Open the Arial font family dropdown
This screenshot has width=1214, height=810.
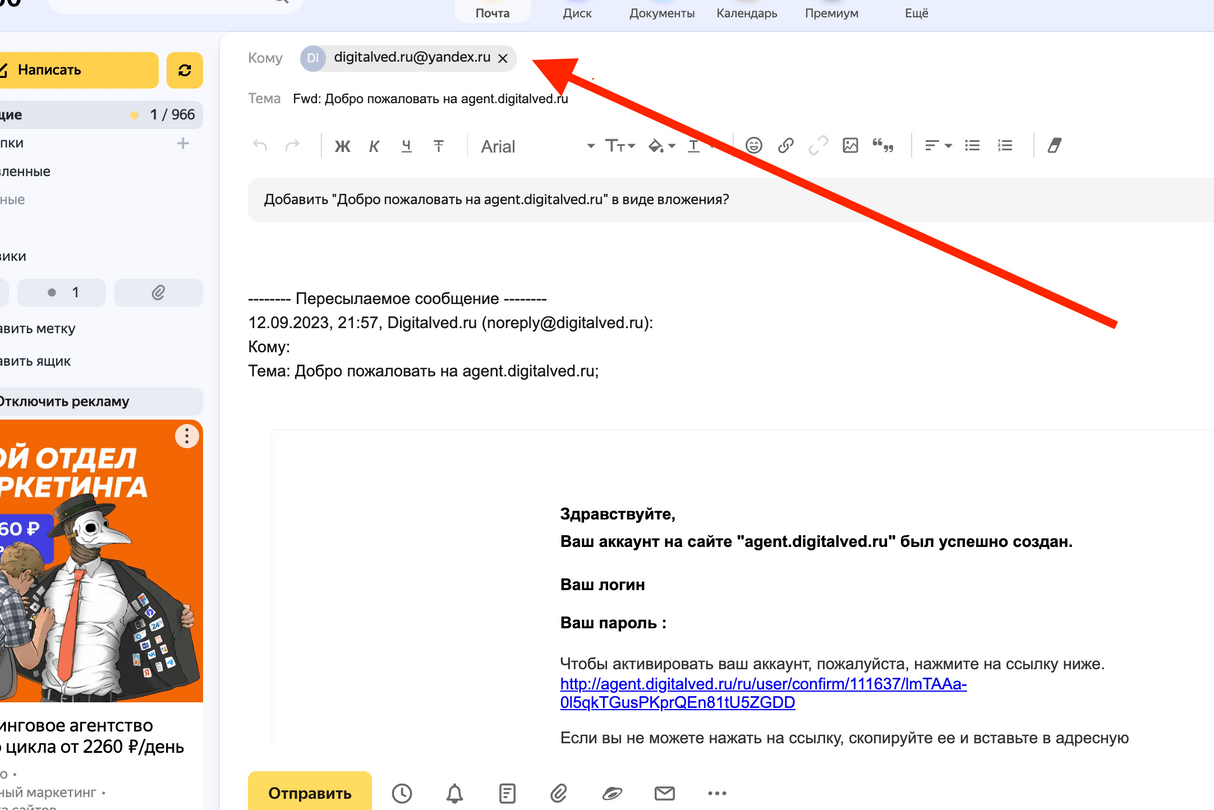[537, 146]
